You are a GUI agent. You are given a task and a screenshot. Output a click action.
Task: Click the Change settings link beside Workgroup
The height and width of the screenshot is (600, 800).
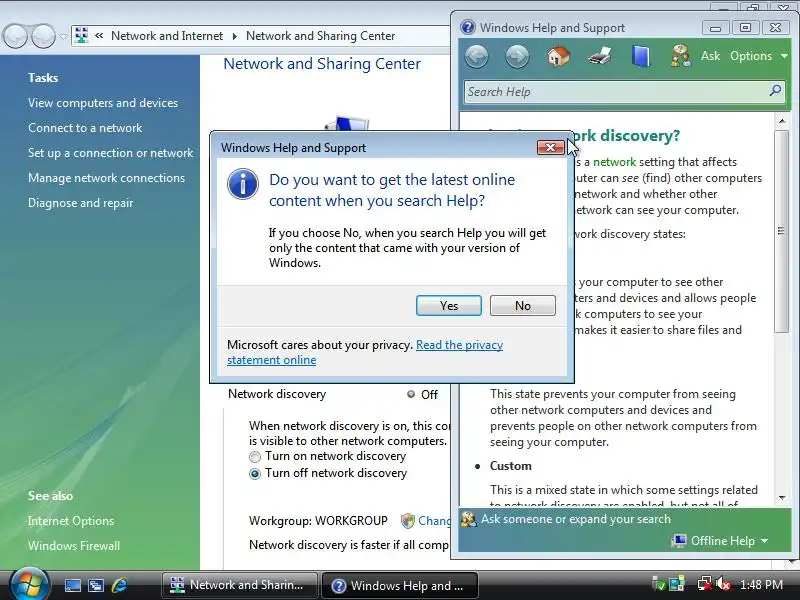[434, 520]
